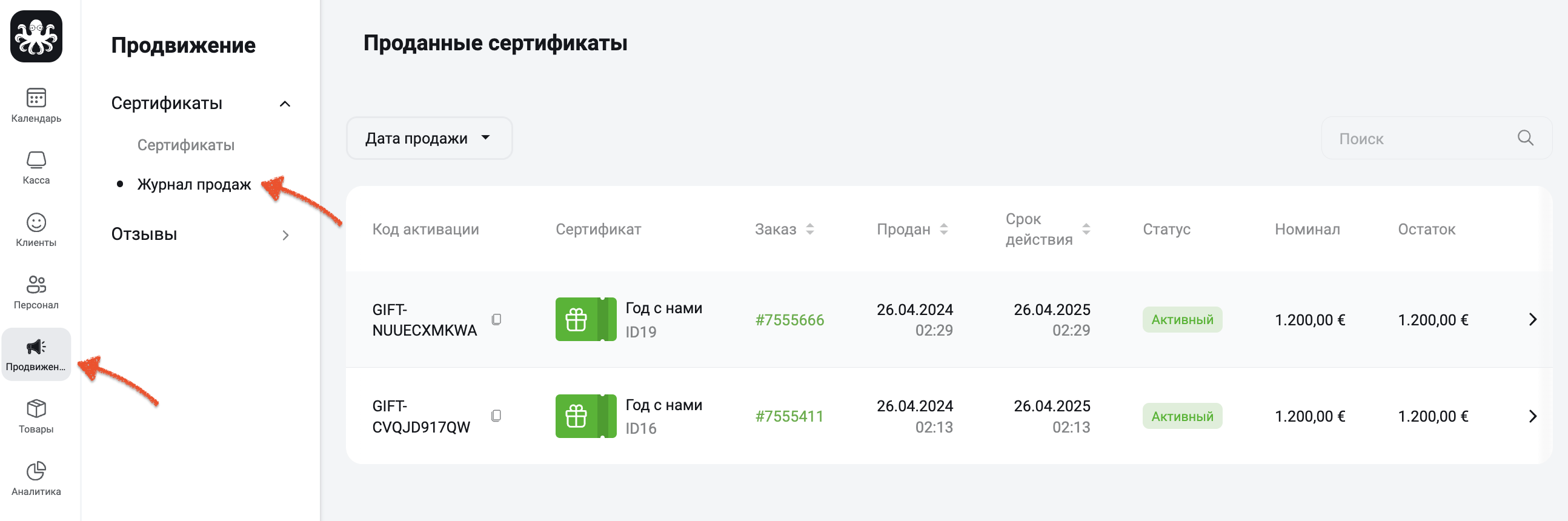
Task: Open the Дата продажи filter dropdown
Action: [x=428, y=138]
